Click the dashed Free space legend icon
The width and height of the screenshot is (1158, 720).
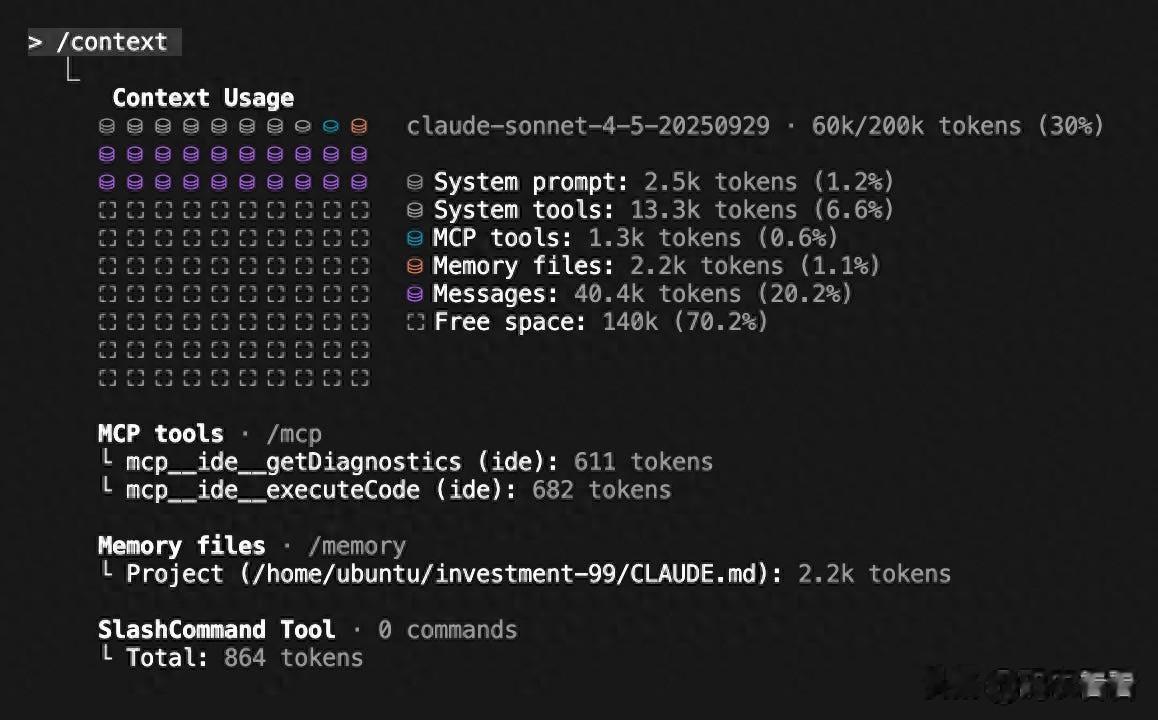click(415, 323)
